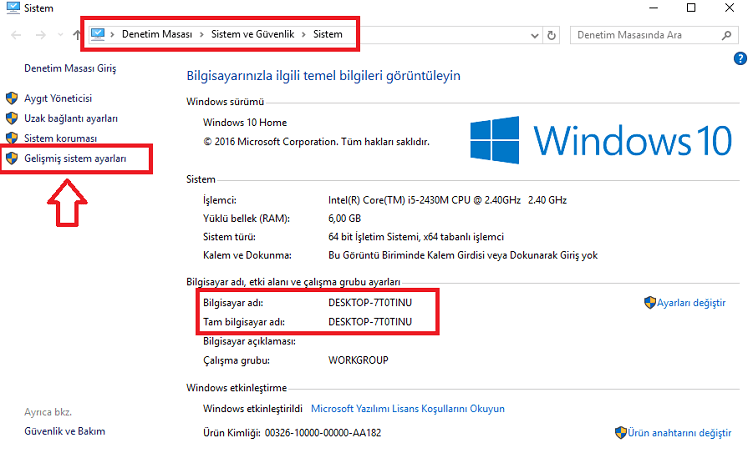Open address bar history dropdown
The image size is (748, 453).
[535, 35]
